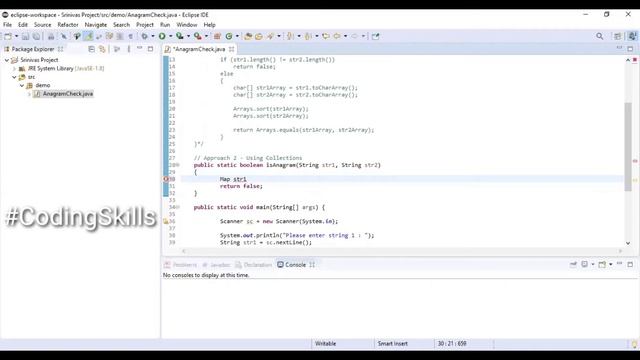Collapse the Srinivas Project tree node
This screenshot has width=640, height=360.
7,60
